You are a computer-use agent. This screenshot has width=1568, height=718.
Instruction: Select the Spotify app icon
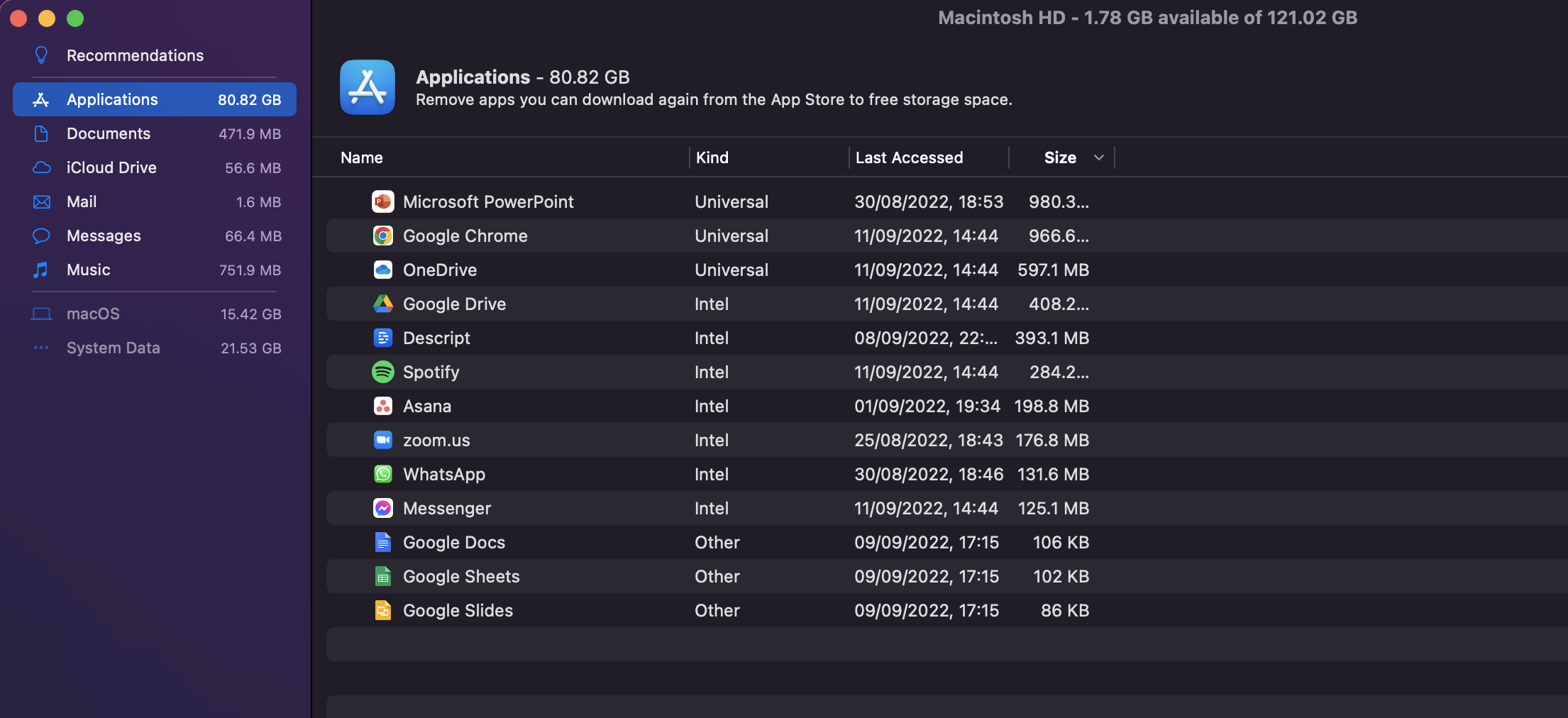pos(383,372)
